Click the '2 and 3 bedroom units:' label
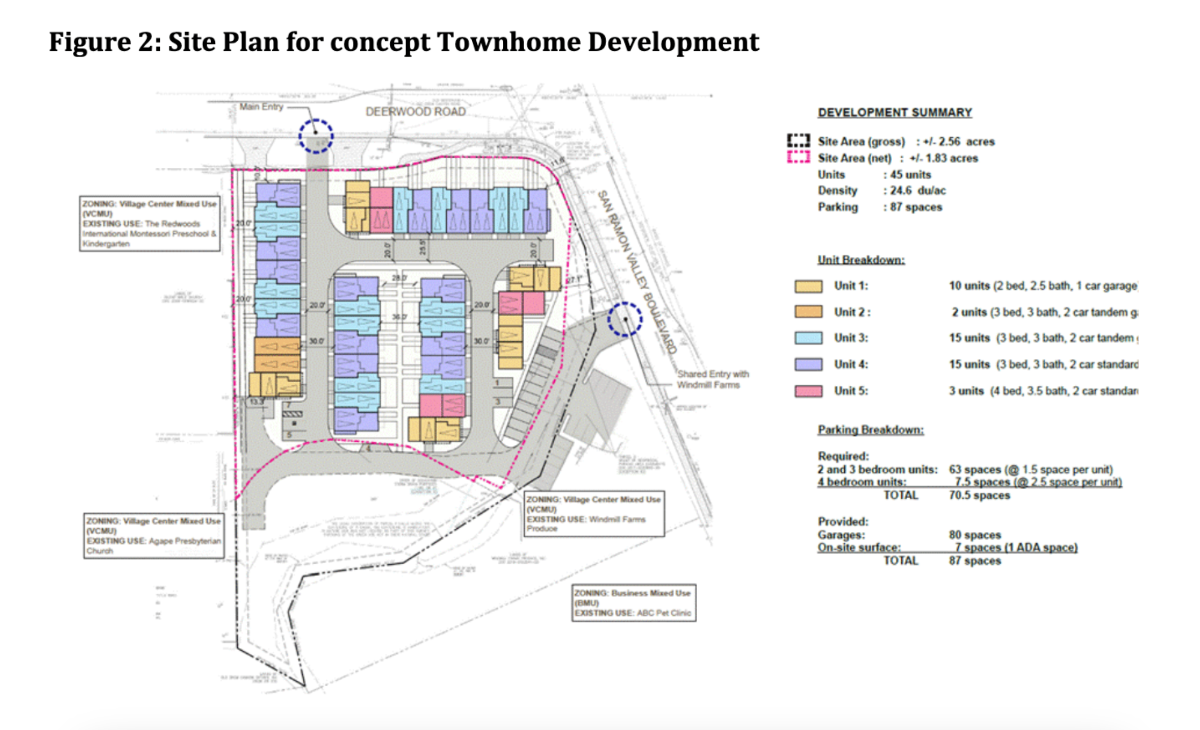This screenshot has height=730, width=1200. tap(877, 470)
